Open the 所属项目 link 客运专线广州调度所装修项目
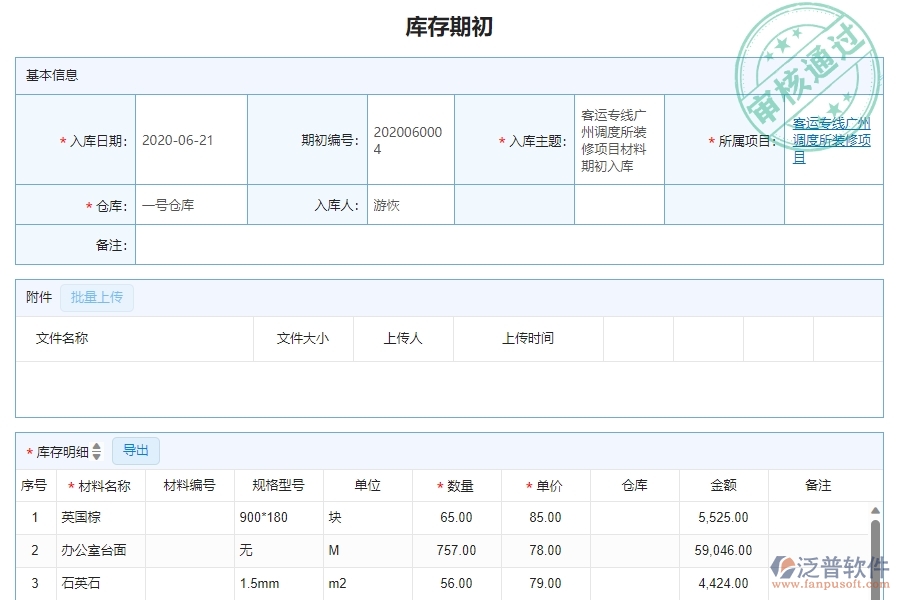900x600 pixels. point(831,140)
